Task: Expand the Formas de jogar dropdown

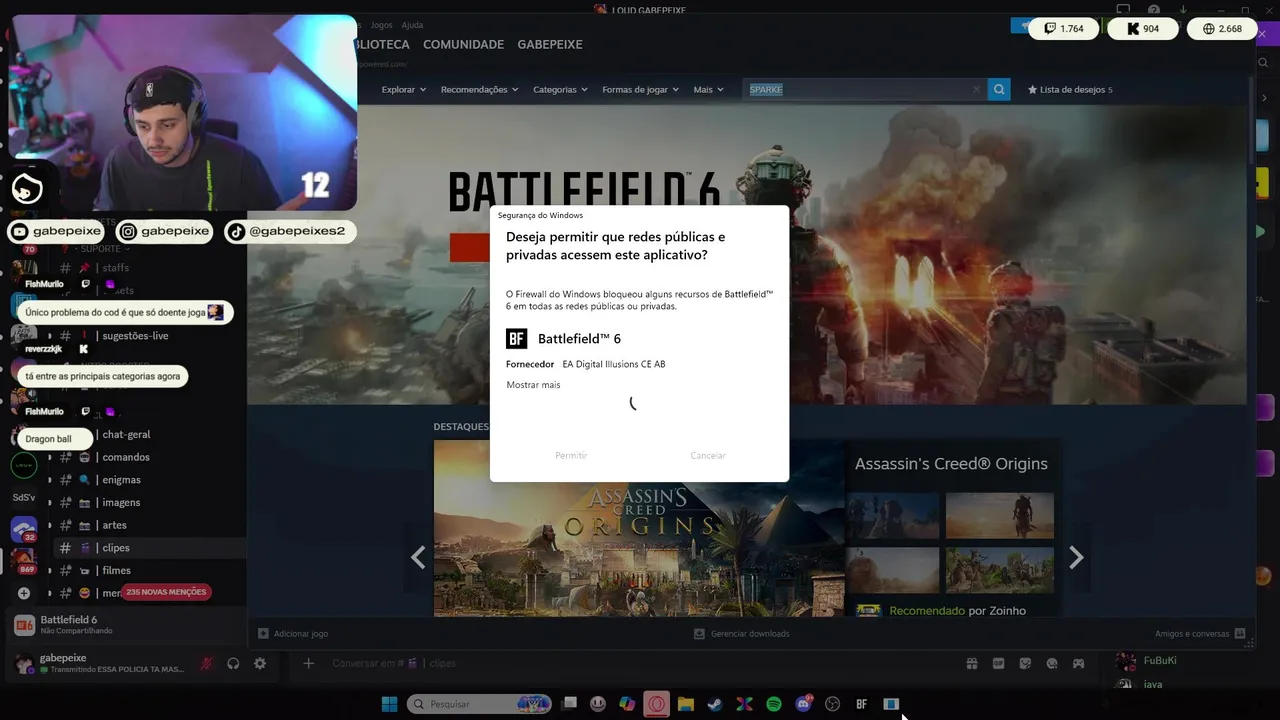Action: tap(640, 89)
